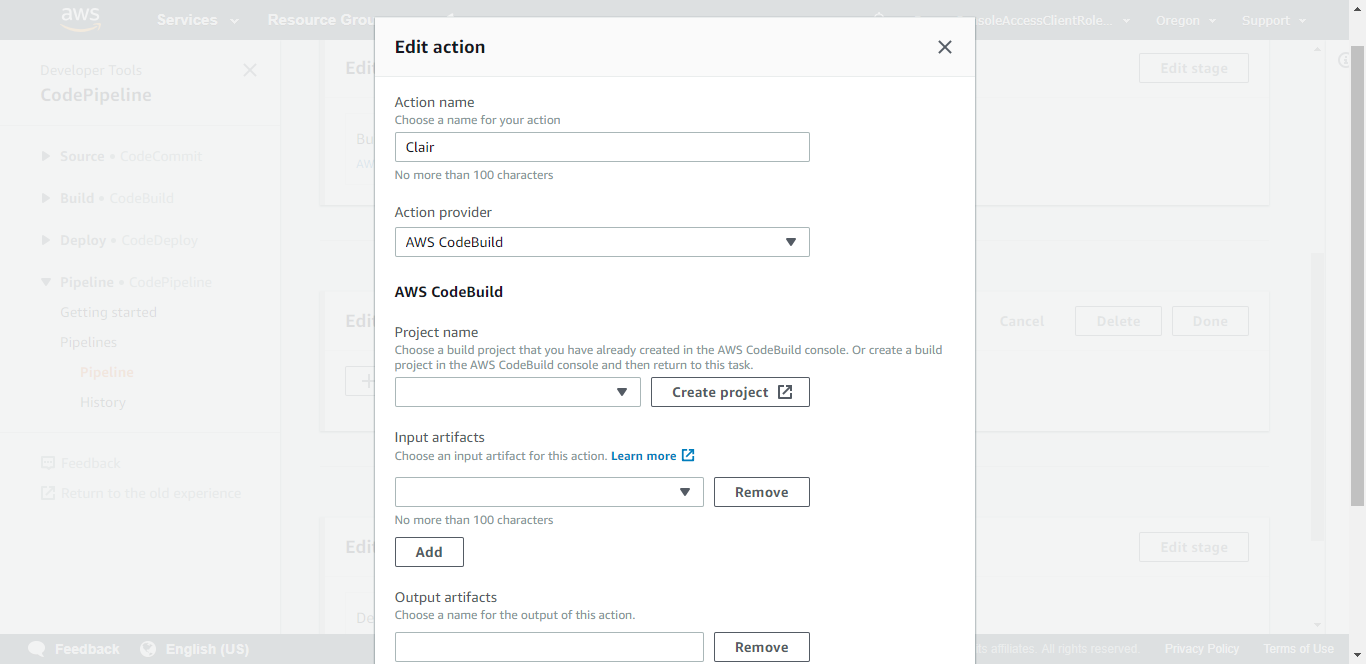Open the Oregon region menu
Viewport: 1366px width, 664px height.
(1186, 20)
